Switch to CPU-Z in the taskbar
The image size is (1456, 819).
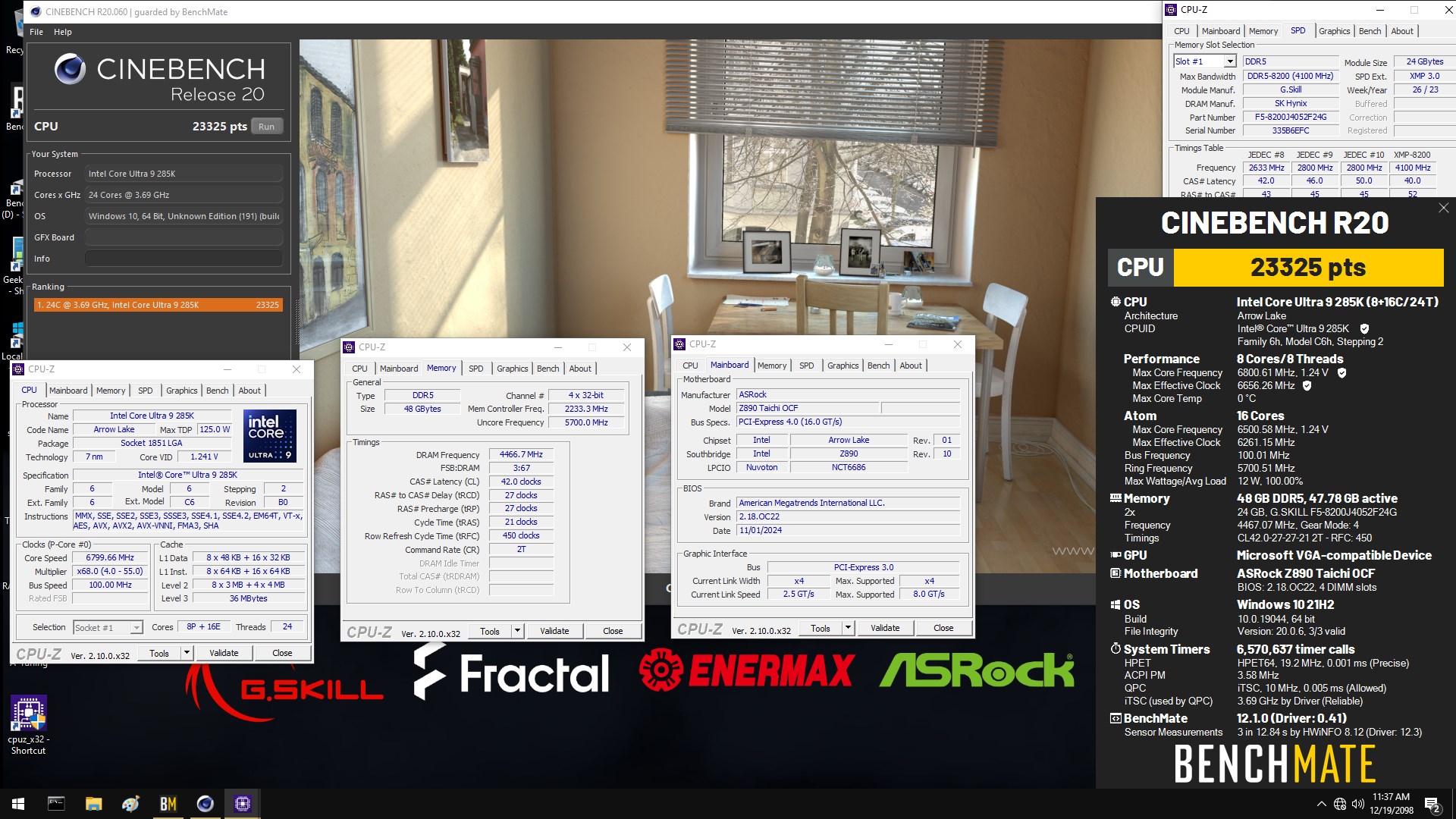coord(243,804)
